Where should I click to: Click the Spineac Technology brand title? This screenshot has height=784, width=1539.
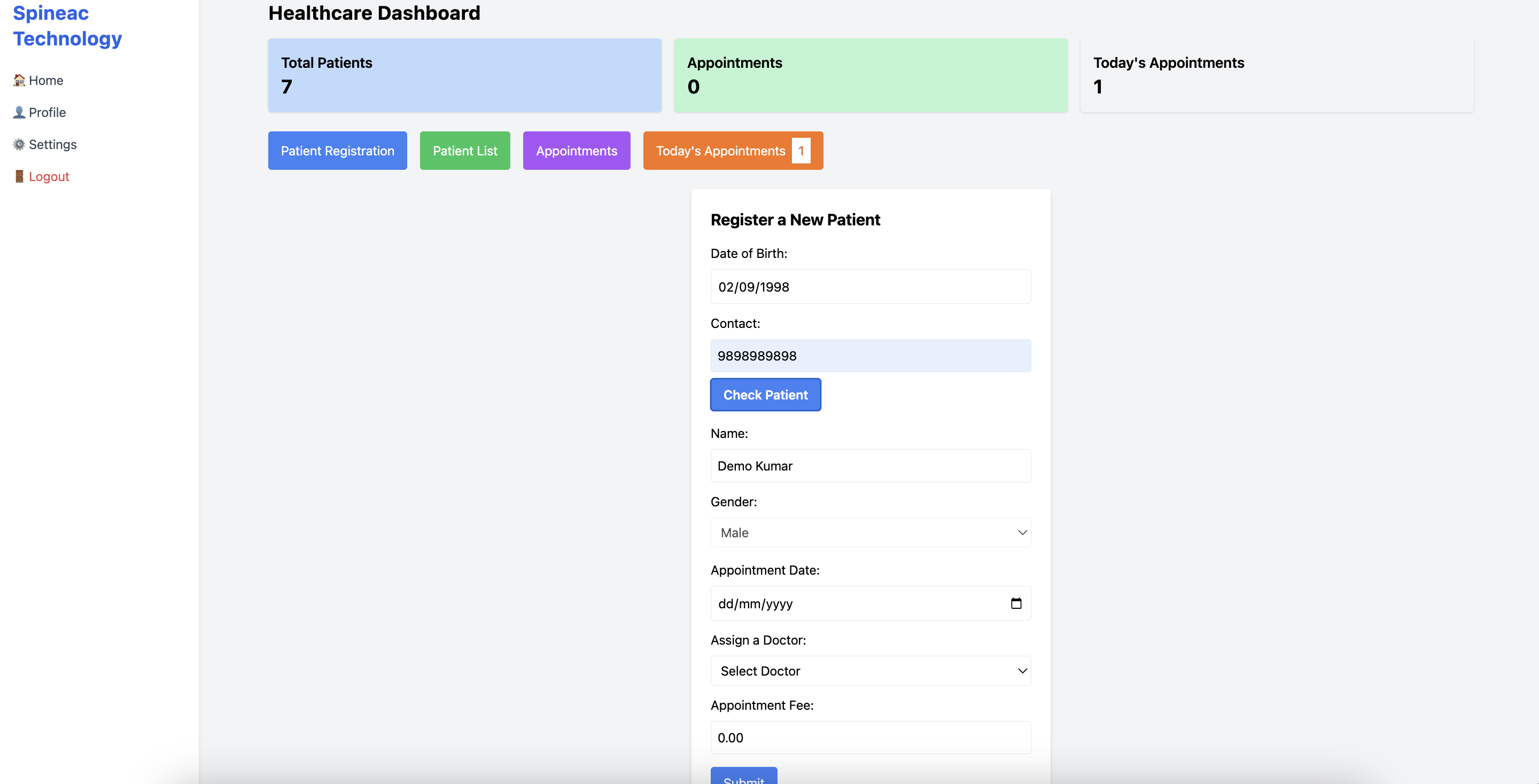67,26
